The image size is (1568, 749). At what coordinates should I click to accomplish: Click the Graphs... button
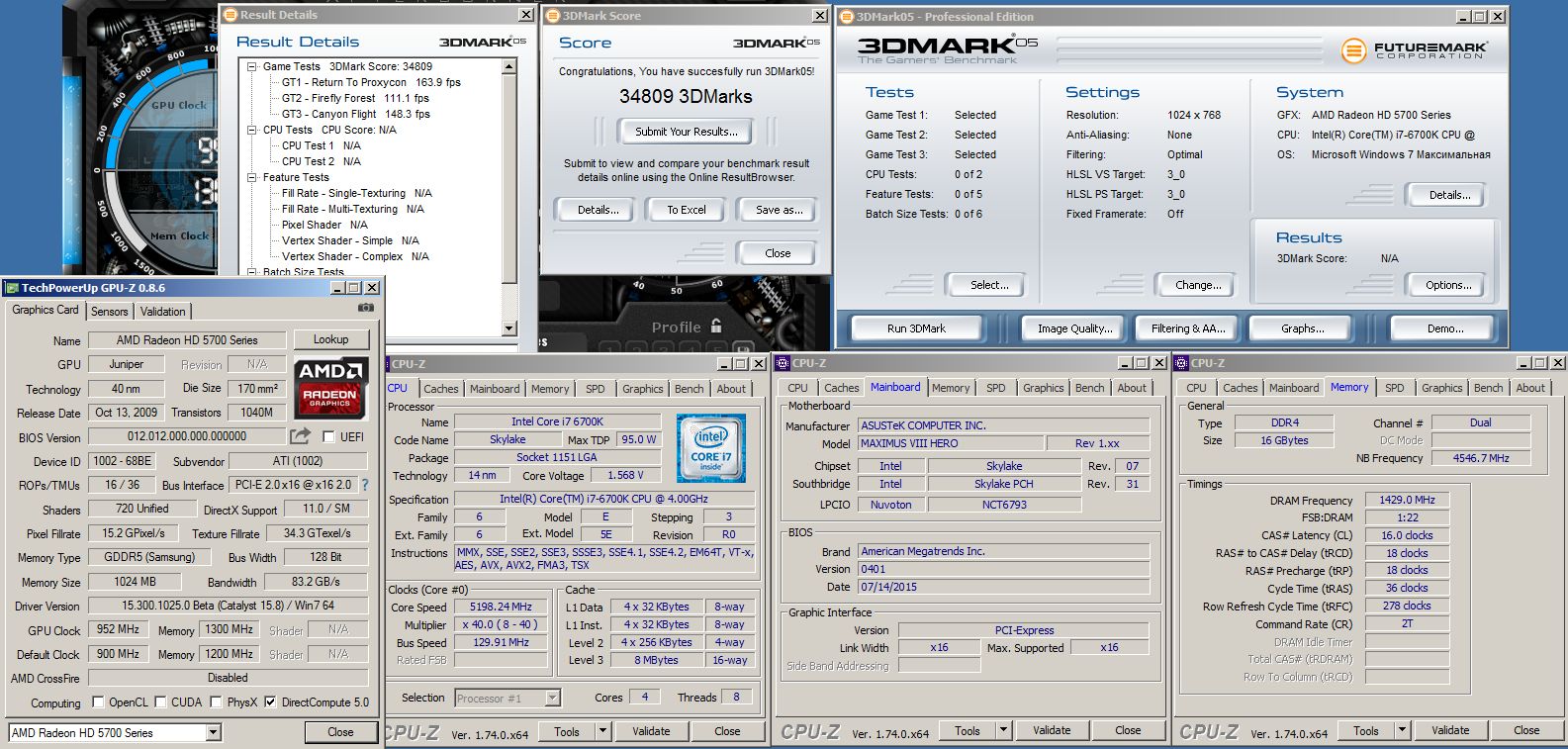click(x=1303, y=328)
